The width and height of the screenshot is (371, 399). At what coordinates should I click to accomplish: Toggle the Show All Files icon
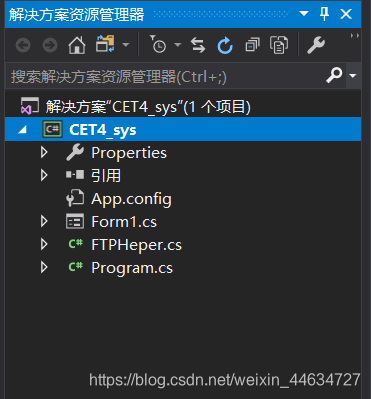click(x=279, y=45)
